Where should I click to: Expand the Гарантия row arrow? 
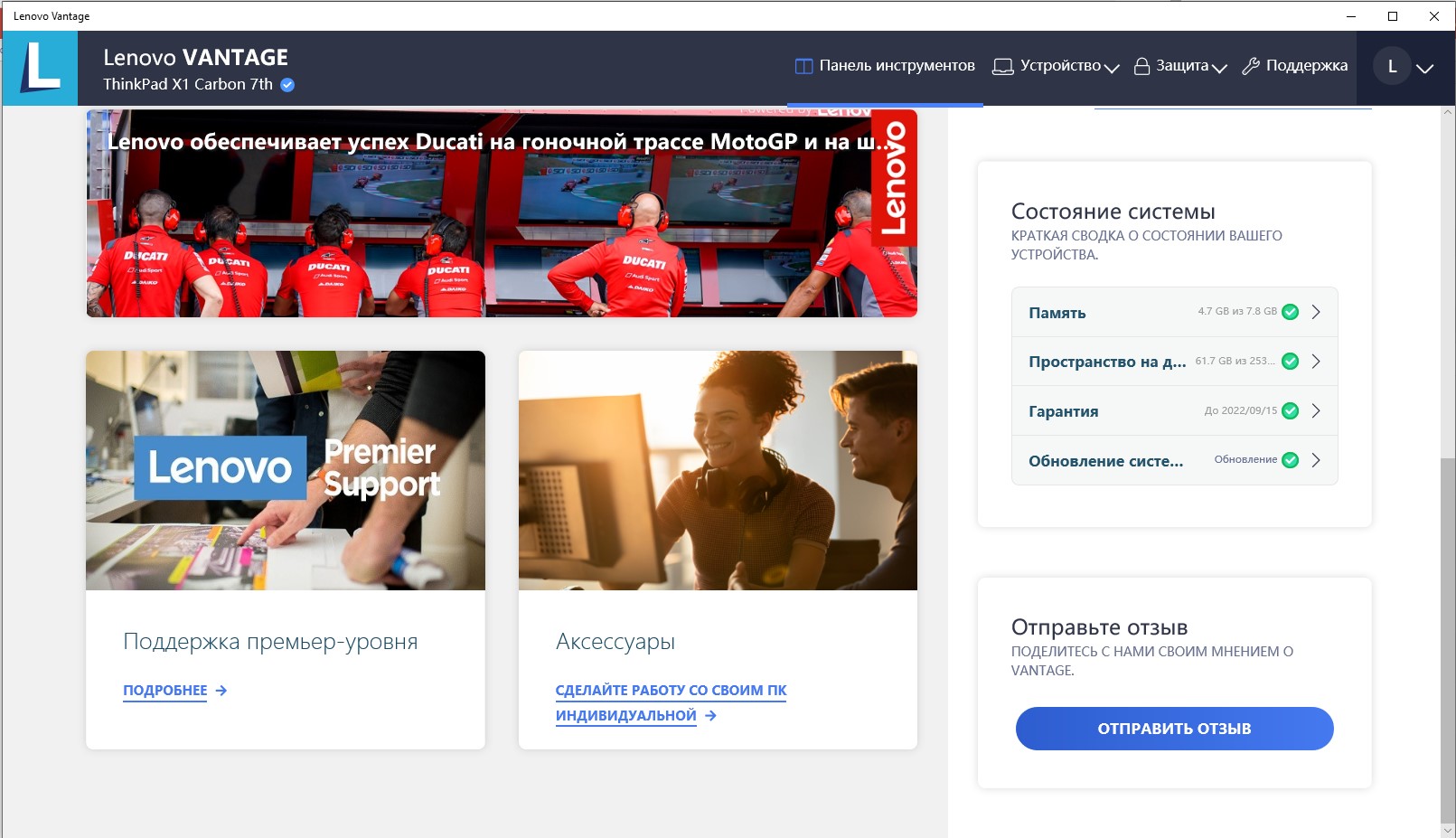[x=1316, y=411]
